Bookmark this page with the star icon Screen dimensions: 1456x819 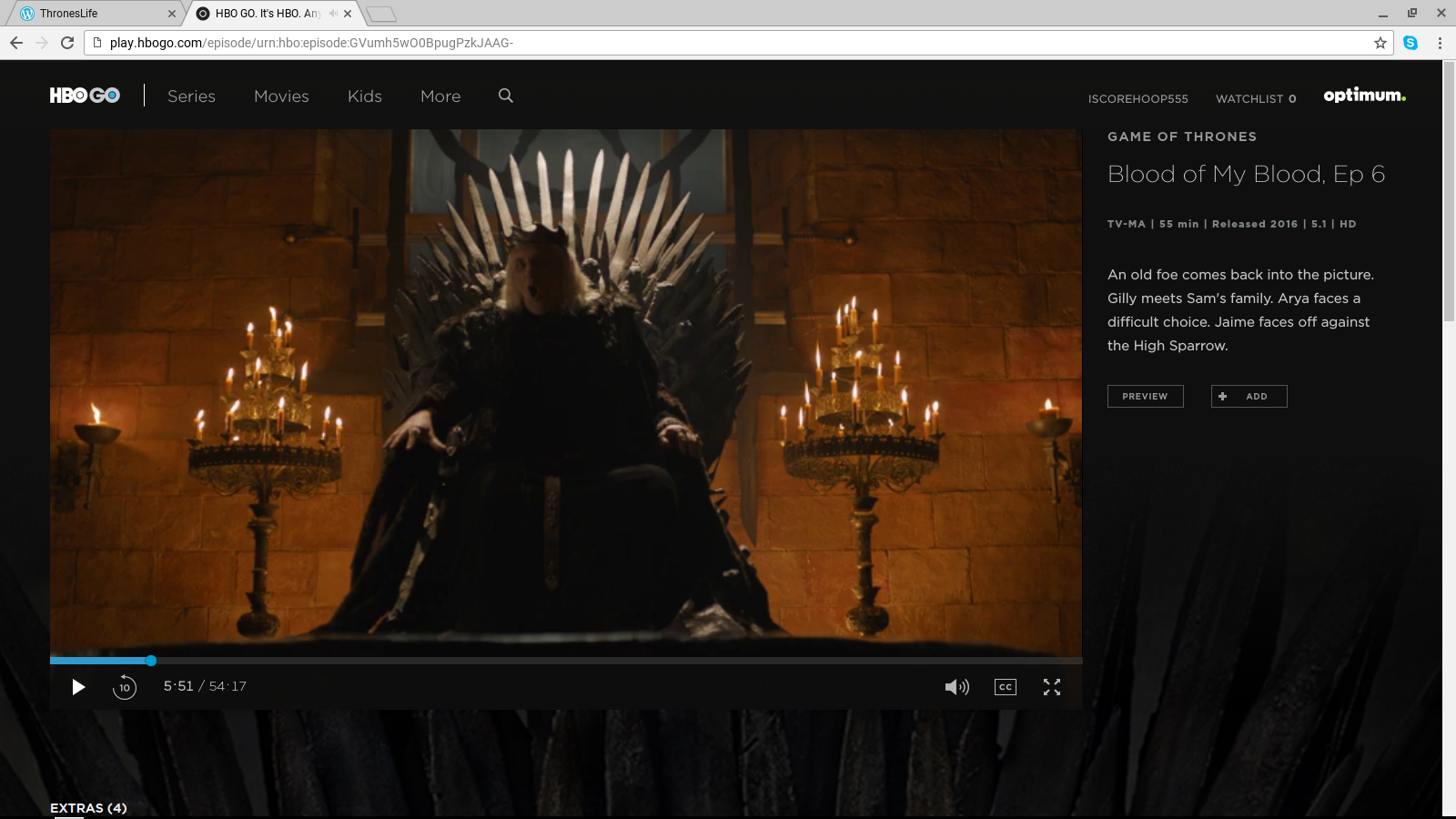1380,43
